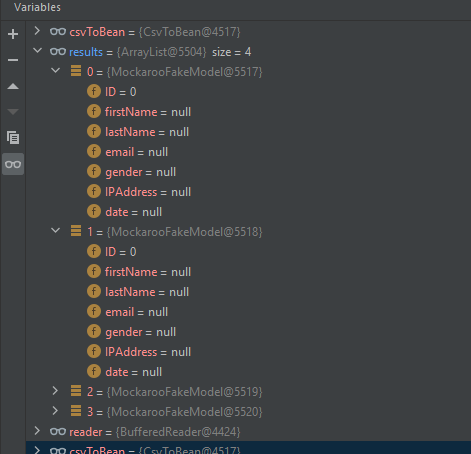The width and height of the screenshot is (471, 454).
Task: Click watch glasses icon beside top csvToBean
Action: [x=58, y=32]
